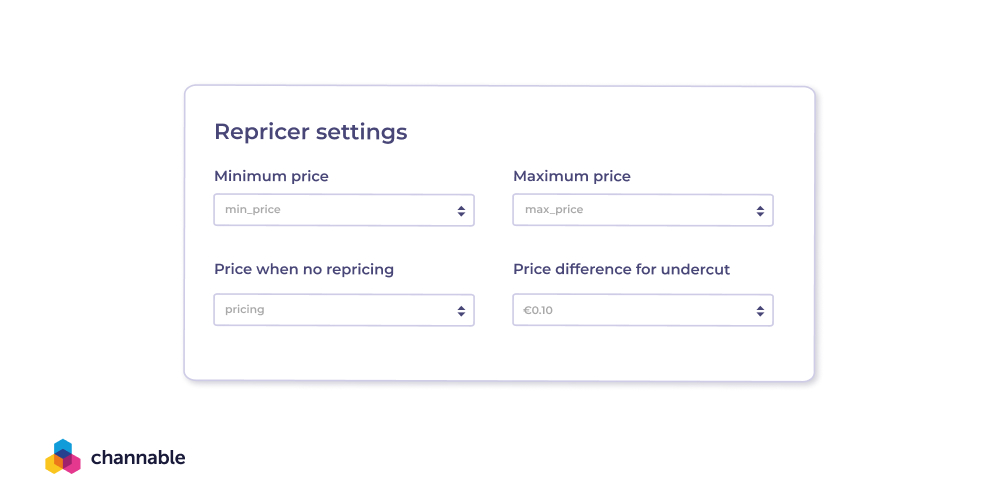Screen dimensions: 1000x500
Task: Click the channable wordmark text
Action: pos(138,458)
